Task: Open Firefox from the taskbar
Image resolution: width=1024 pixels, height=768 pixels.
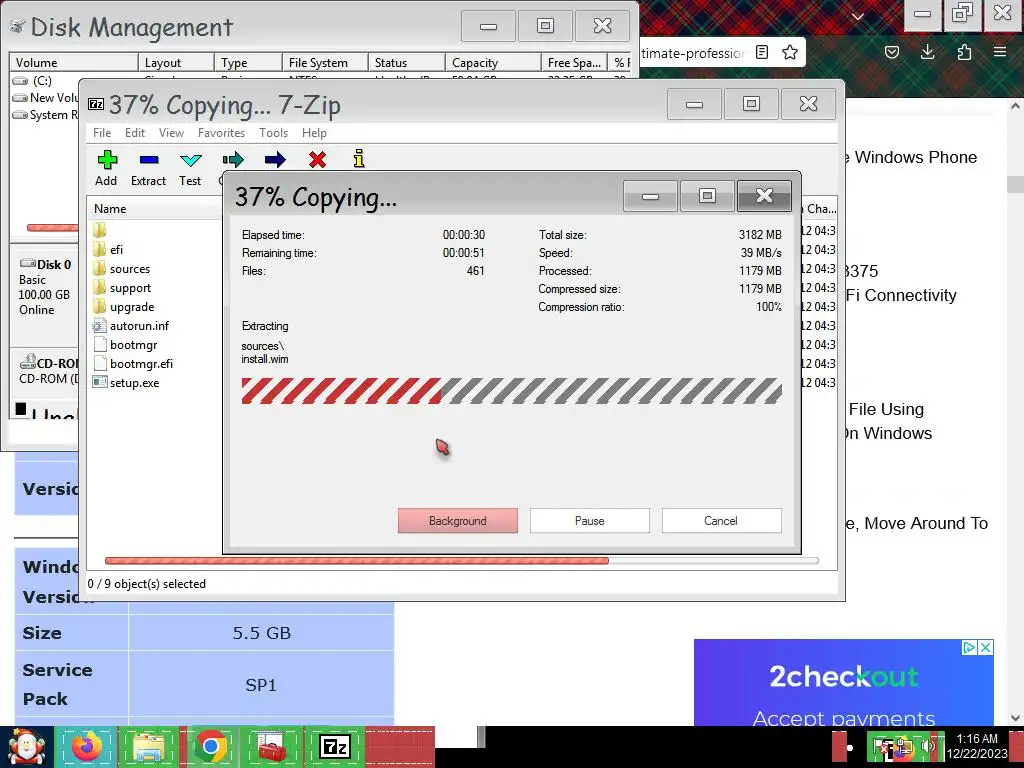Action: point(87,746)
